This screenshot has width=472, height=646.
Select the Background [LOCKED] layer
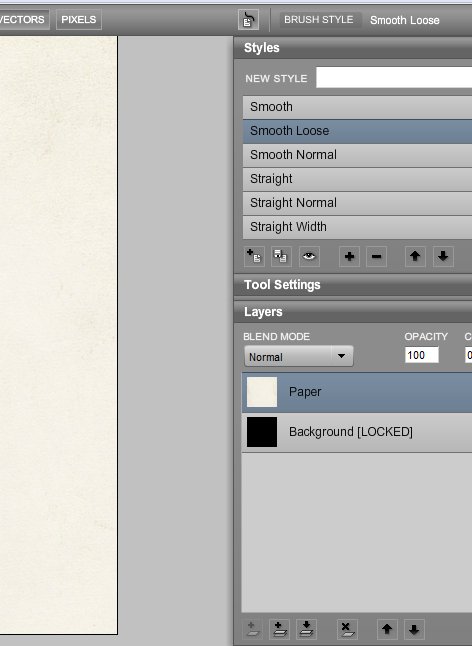(x=357, y=432)
